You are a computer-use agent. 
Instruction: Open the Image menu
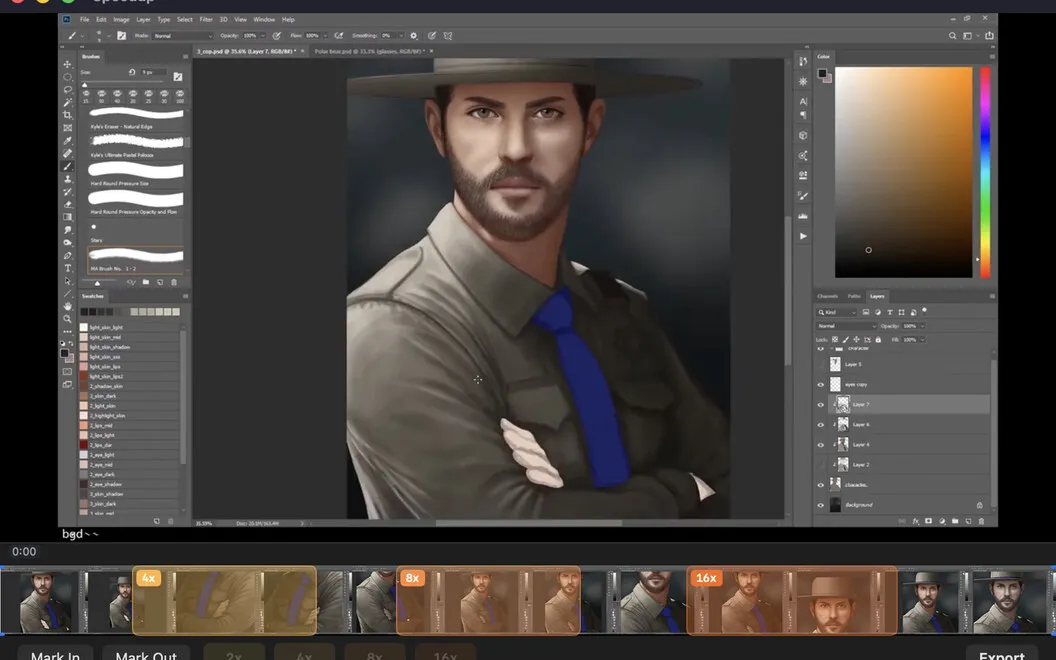[x=121, y=20]
